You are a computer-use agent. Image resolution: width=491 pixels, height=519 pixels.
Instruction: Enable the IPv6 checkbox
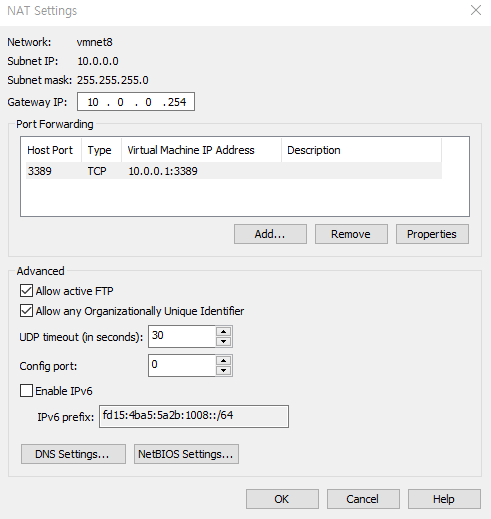point(26,391)
